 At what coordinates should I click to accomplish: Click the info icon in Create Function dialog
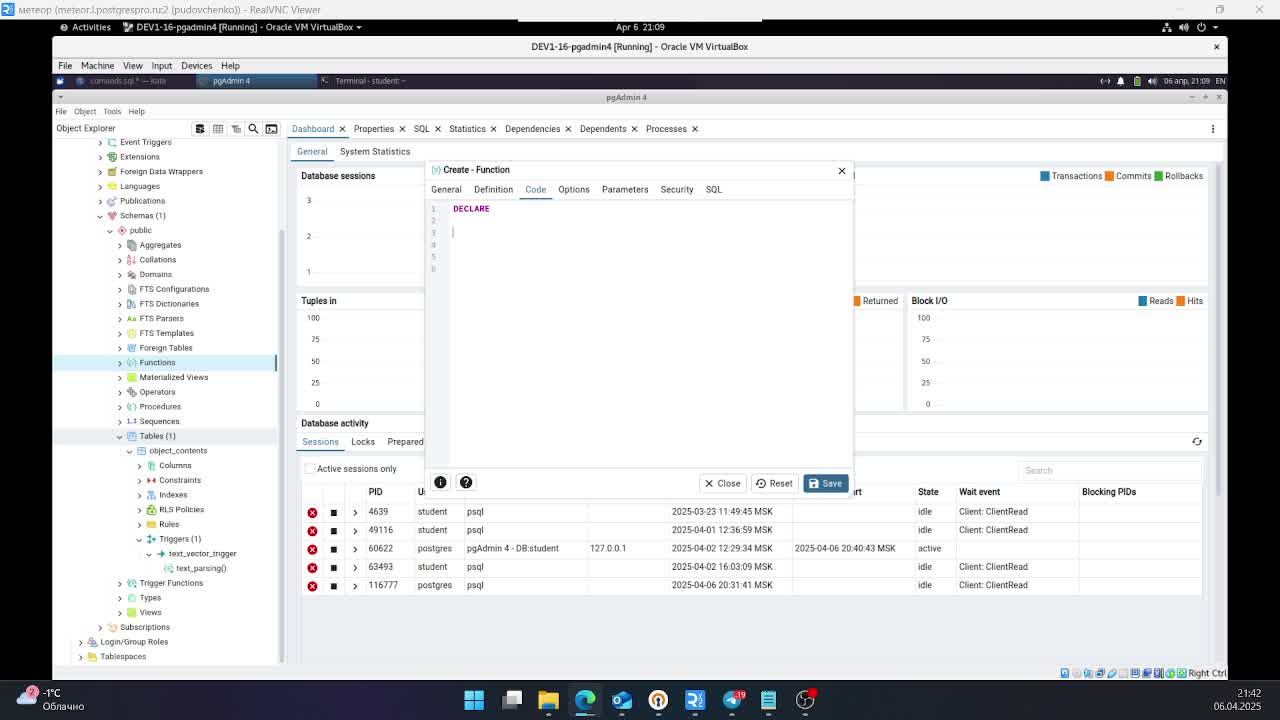[x=440, y=482]
